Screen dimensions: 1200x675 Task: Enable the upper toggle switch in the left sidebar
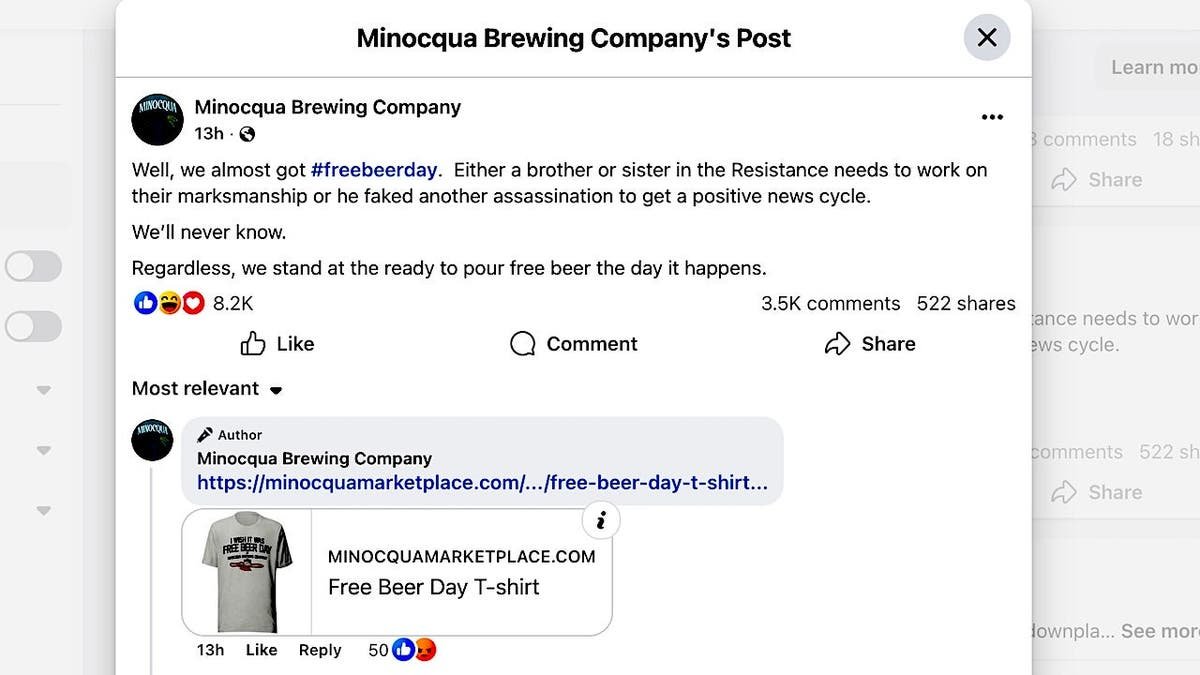33,266
